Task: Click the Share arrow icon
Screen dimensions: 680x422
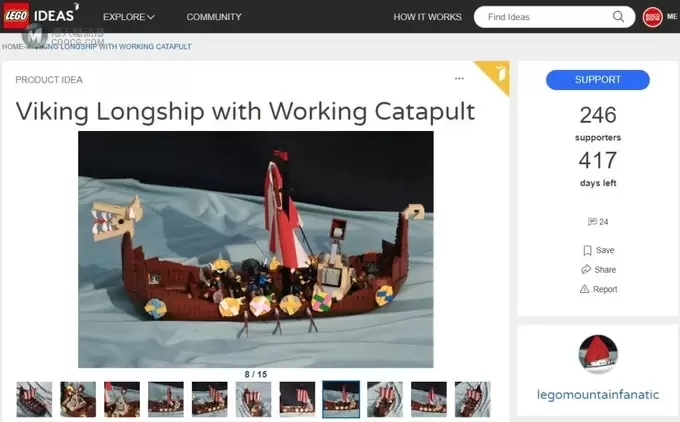Action: [586, 270]
